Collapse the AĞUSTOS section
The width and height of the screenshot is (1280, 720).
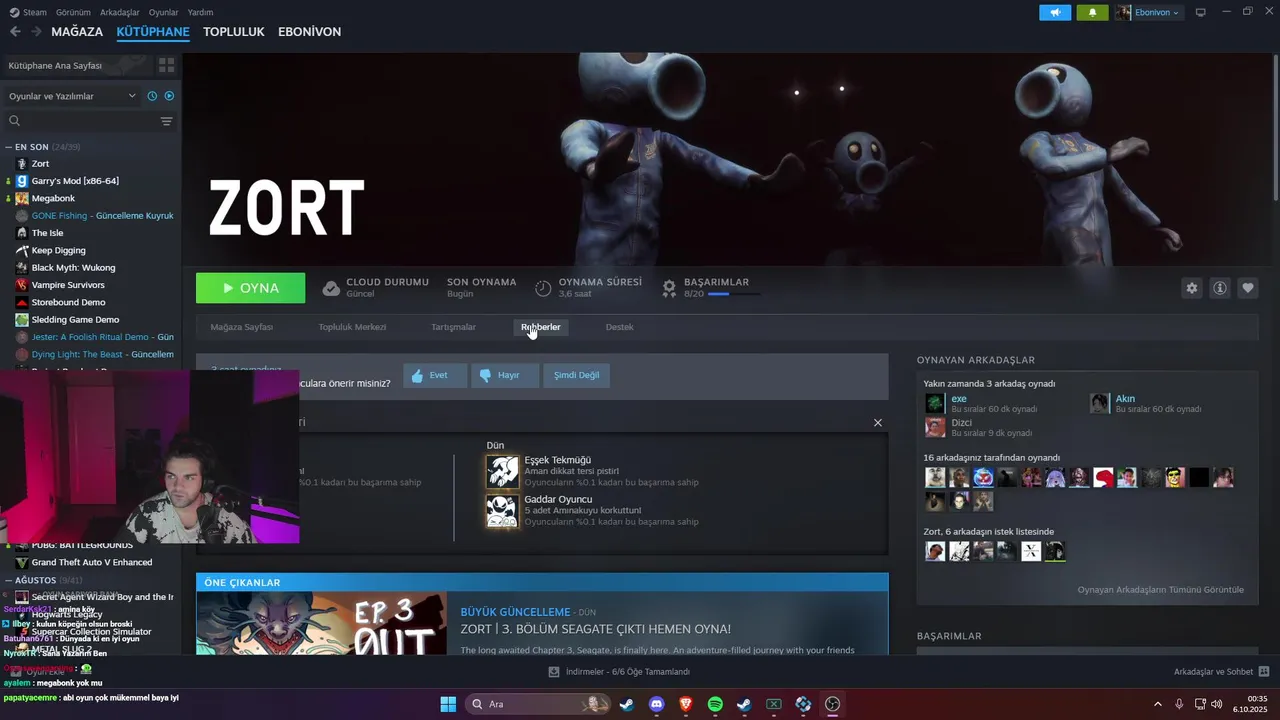click(x=9, y=580)
